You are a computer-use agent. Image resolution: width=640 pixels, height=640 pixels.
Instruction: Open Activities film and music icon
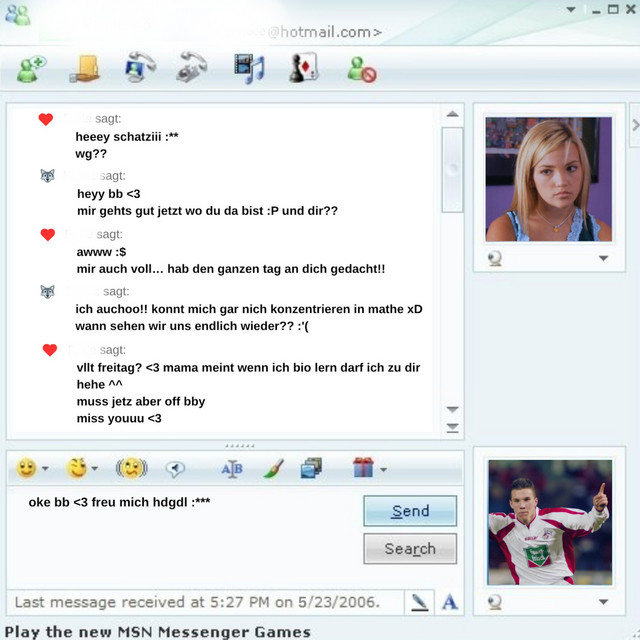point(249,68)
